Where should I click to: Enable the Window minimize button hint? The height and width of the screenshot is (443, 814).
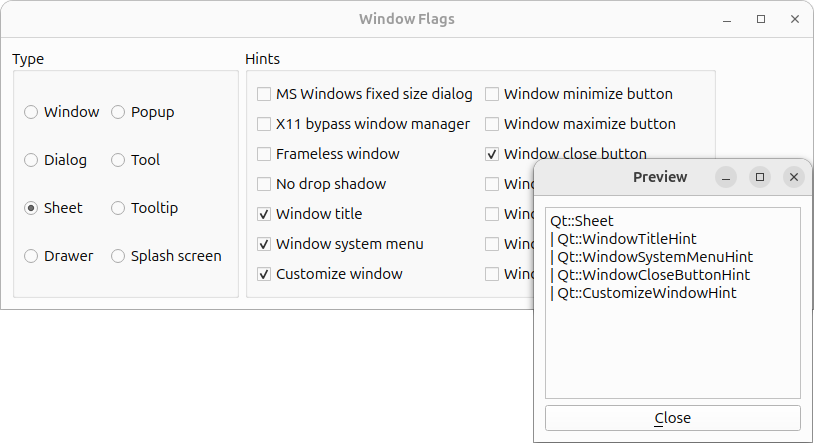pos(492,94)
